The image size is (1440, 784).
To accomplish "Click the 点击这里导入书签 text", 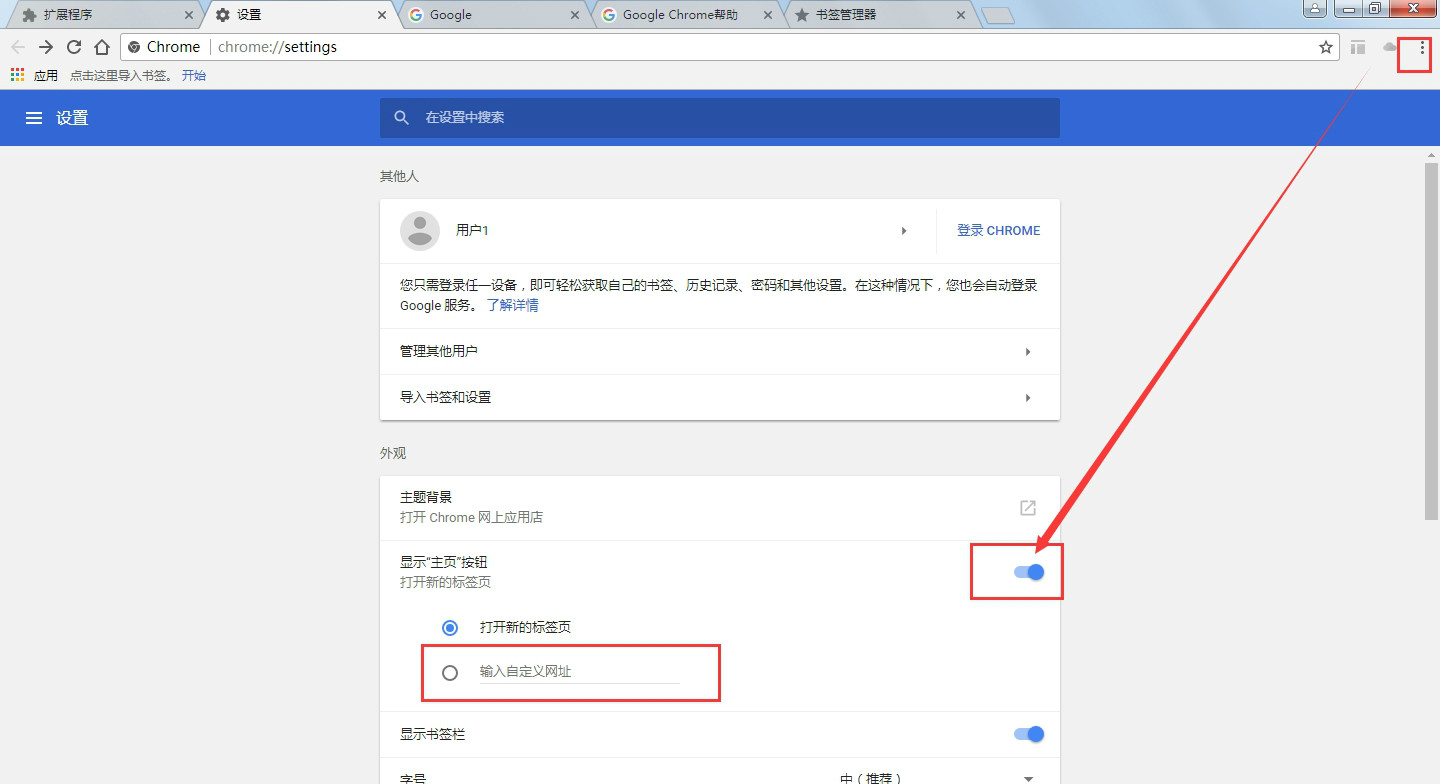I will click(x=121, y=75).
